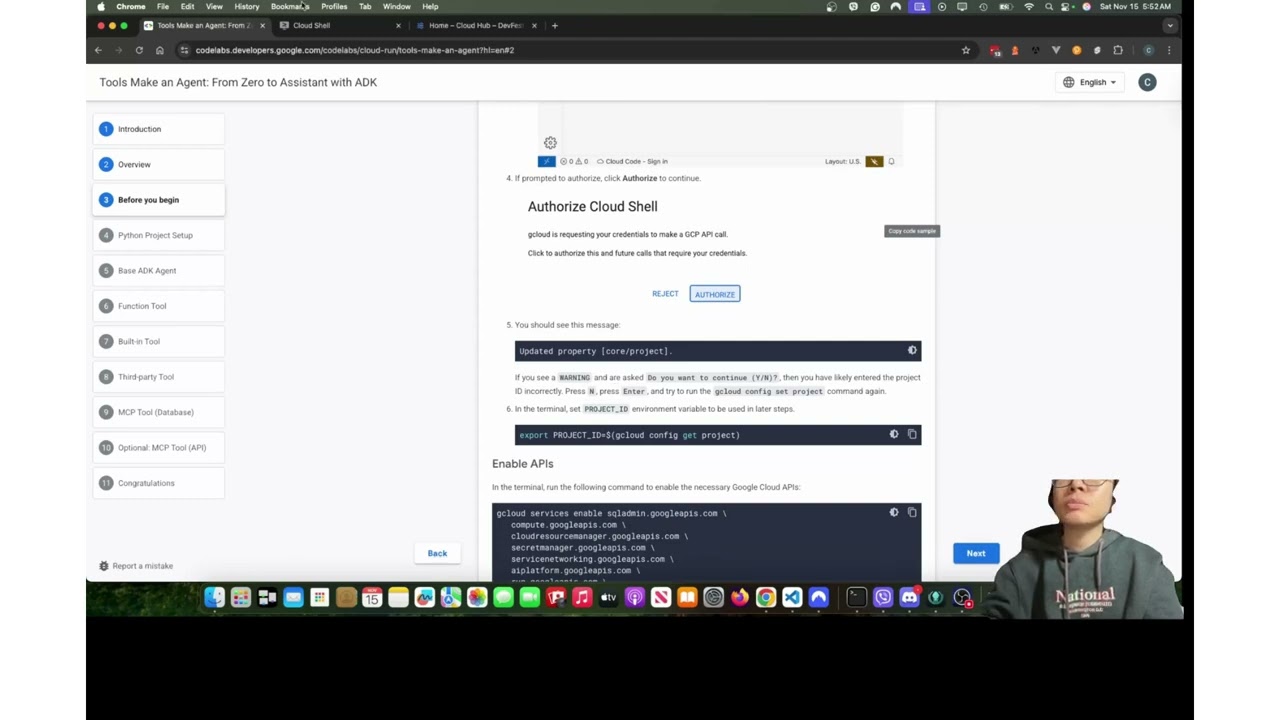1280x720 pixels.
Task: Copy the gcloud services enable command
Action: point(912,513)
